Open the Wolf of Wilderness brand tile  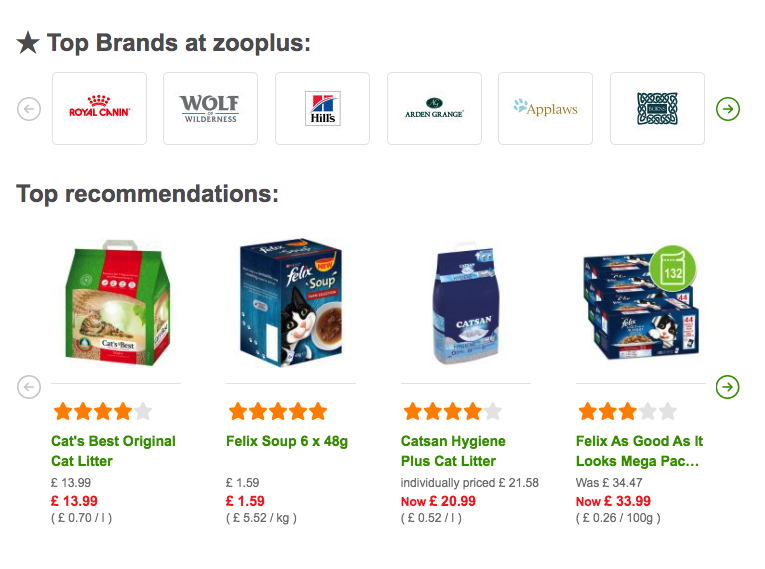tap(210, 108)
